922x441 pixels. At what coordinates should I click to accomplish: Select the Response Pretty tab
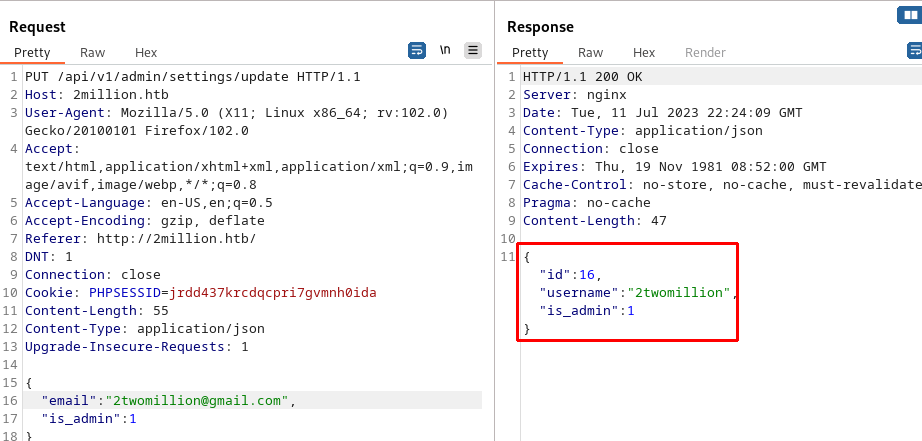(530, 52)
